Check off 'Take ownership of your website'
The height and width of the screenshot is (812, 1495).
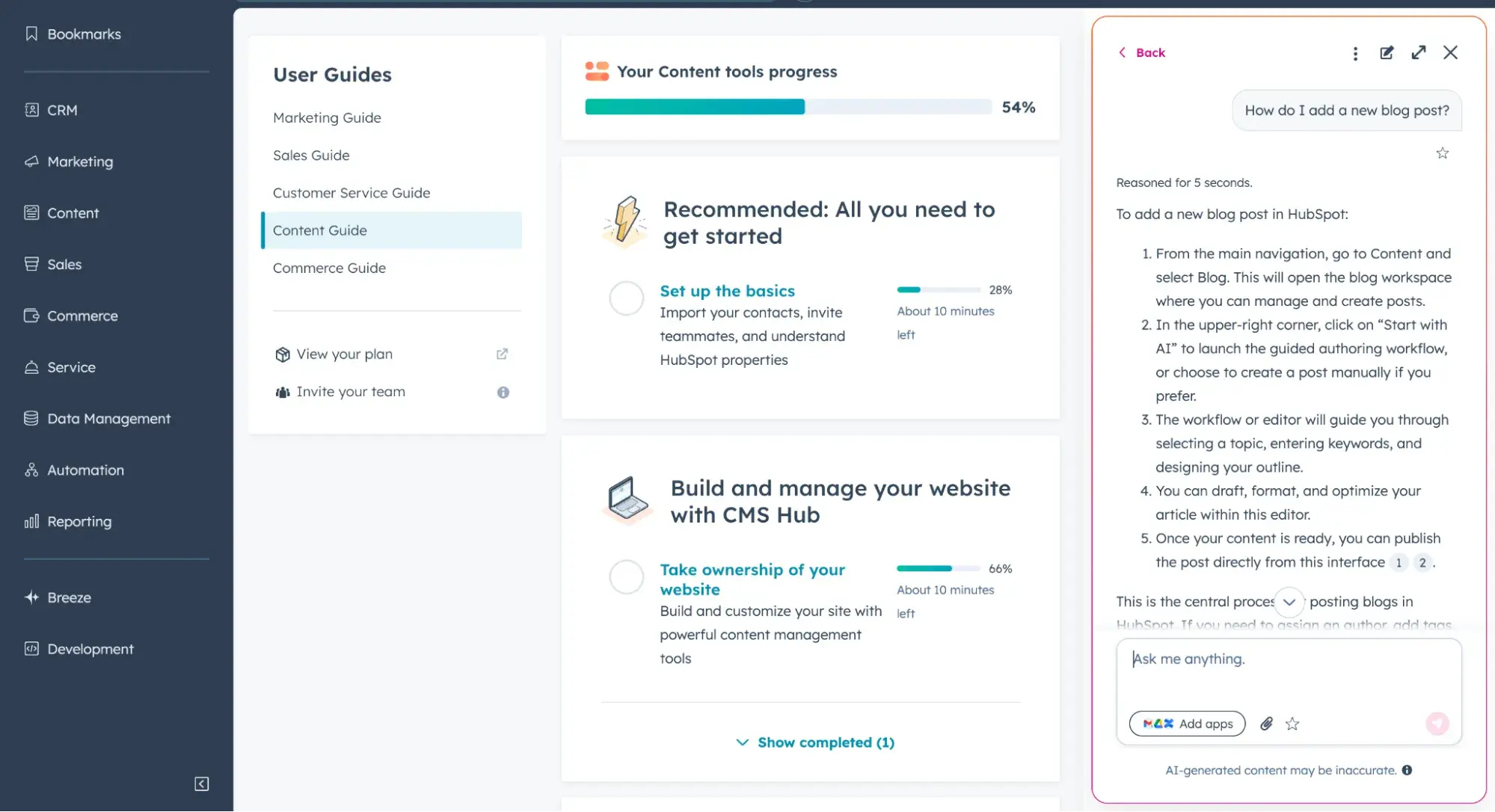(x=626, y=577)
